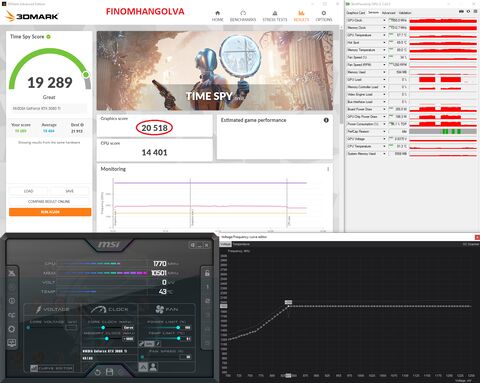Viewport: 480px width, 383px height.
Task: Click the Memory Clock value field
Action: [129, 339]
